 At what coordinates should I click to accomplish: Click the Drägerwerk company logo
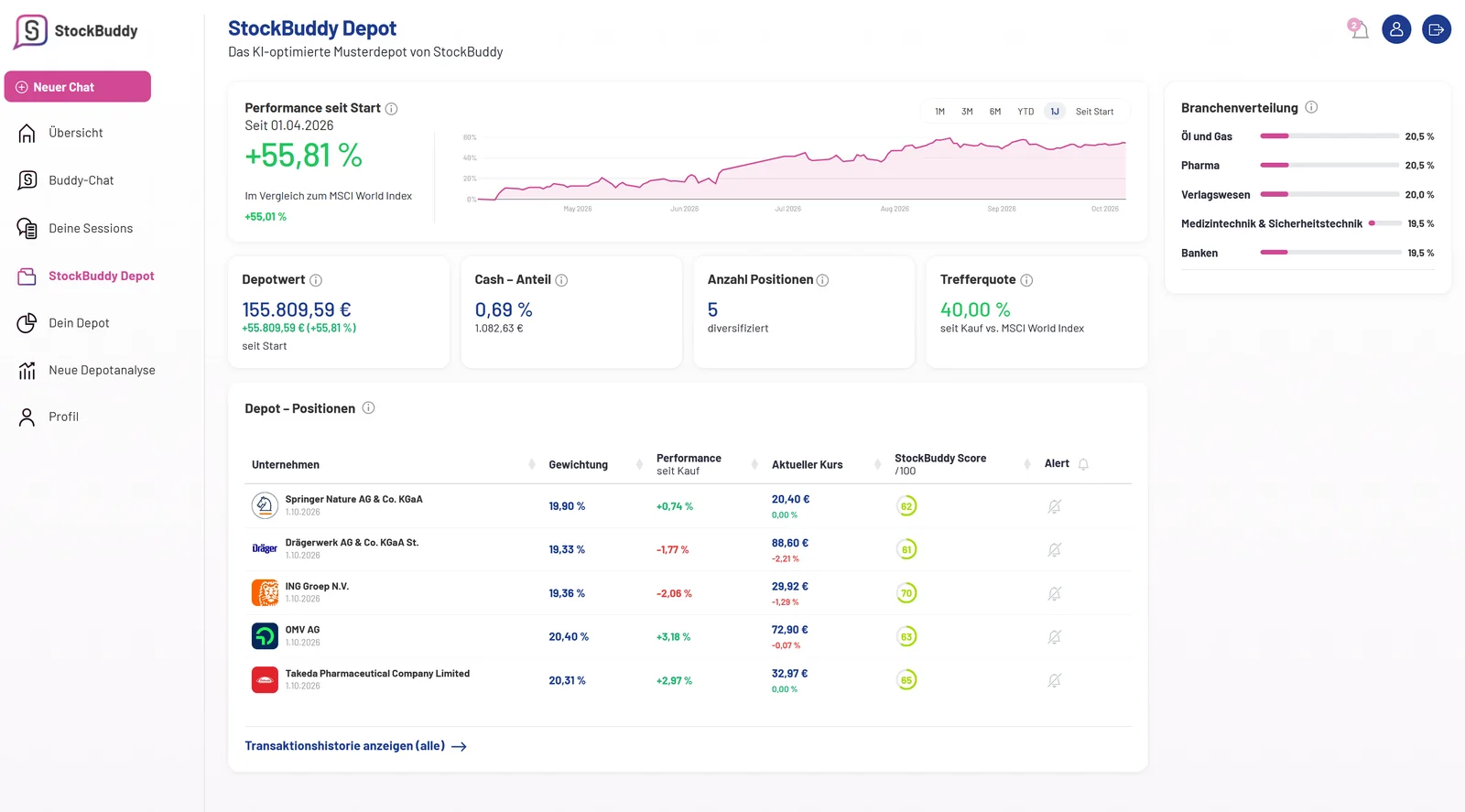coord(265,548)
